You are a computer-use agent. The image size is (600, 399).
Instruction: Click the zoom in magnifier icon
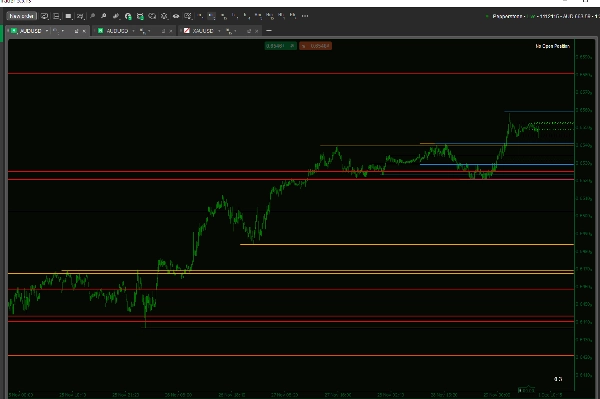click(103, 16)
